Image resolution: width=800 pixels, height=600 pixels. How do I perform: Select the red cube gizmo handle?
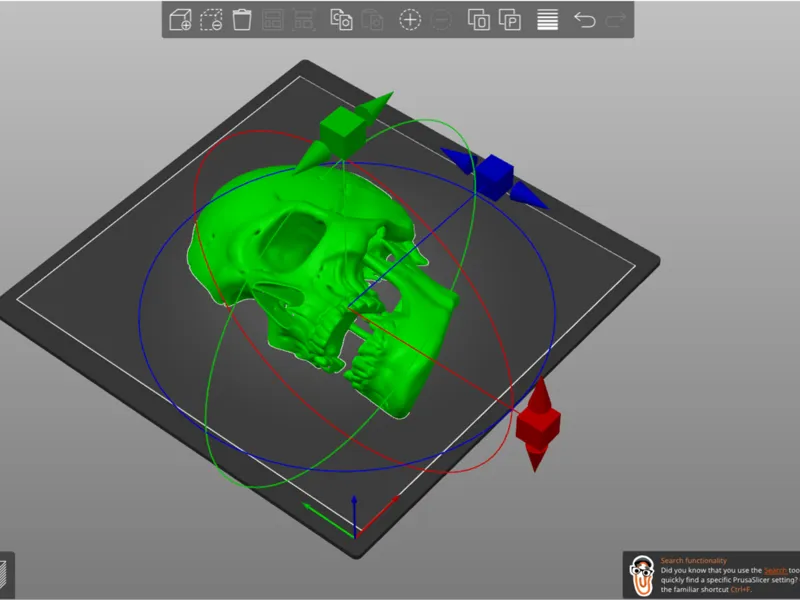538,428
